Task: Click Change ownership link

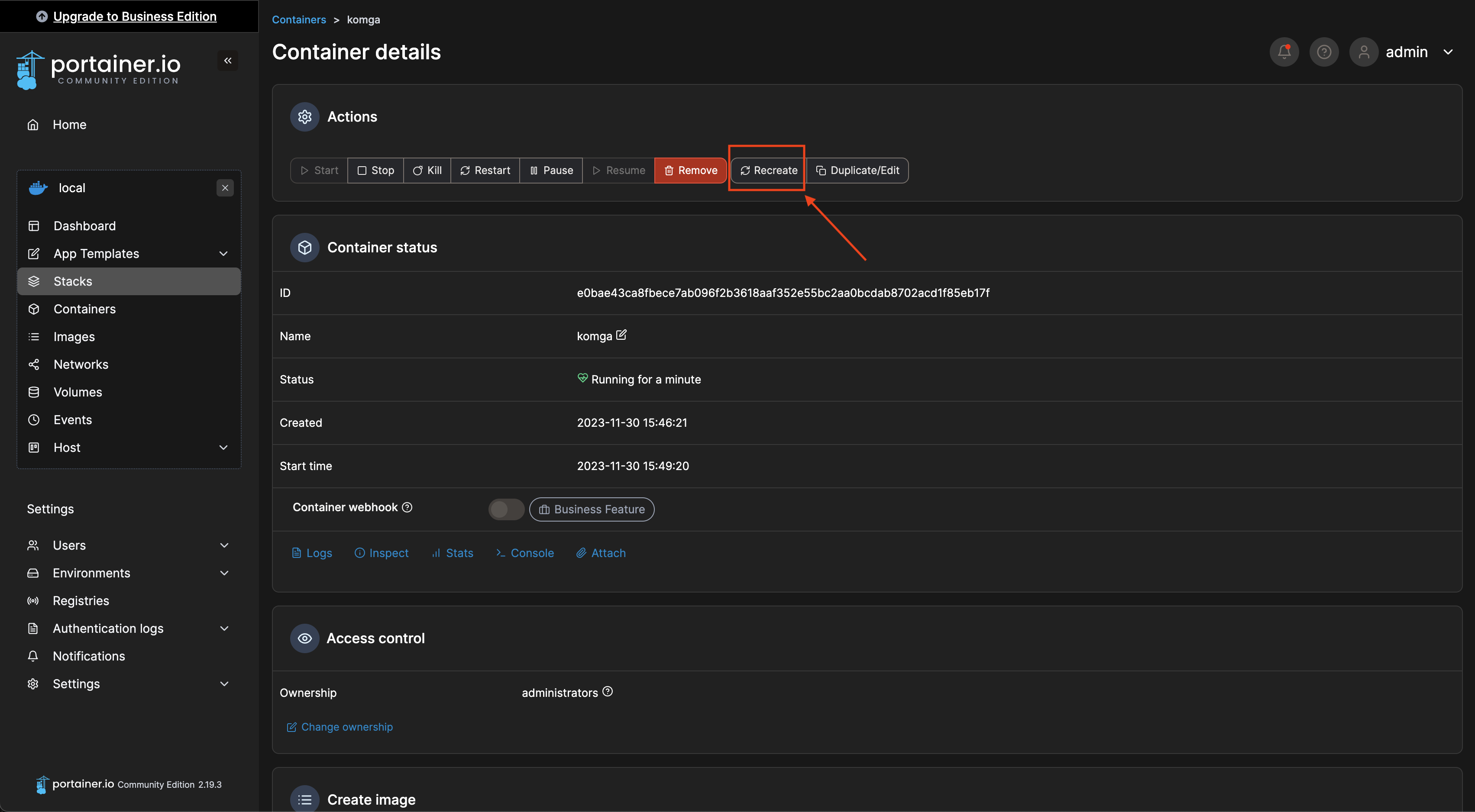Action: tap(340, 727)
